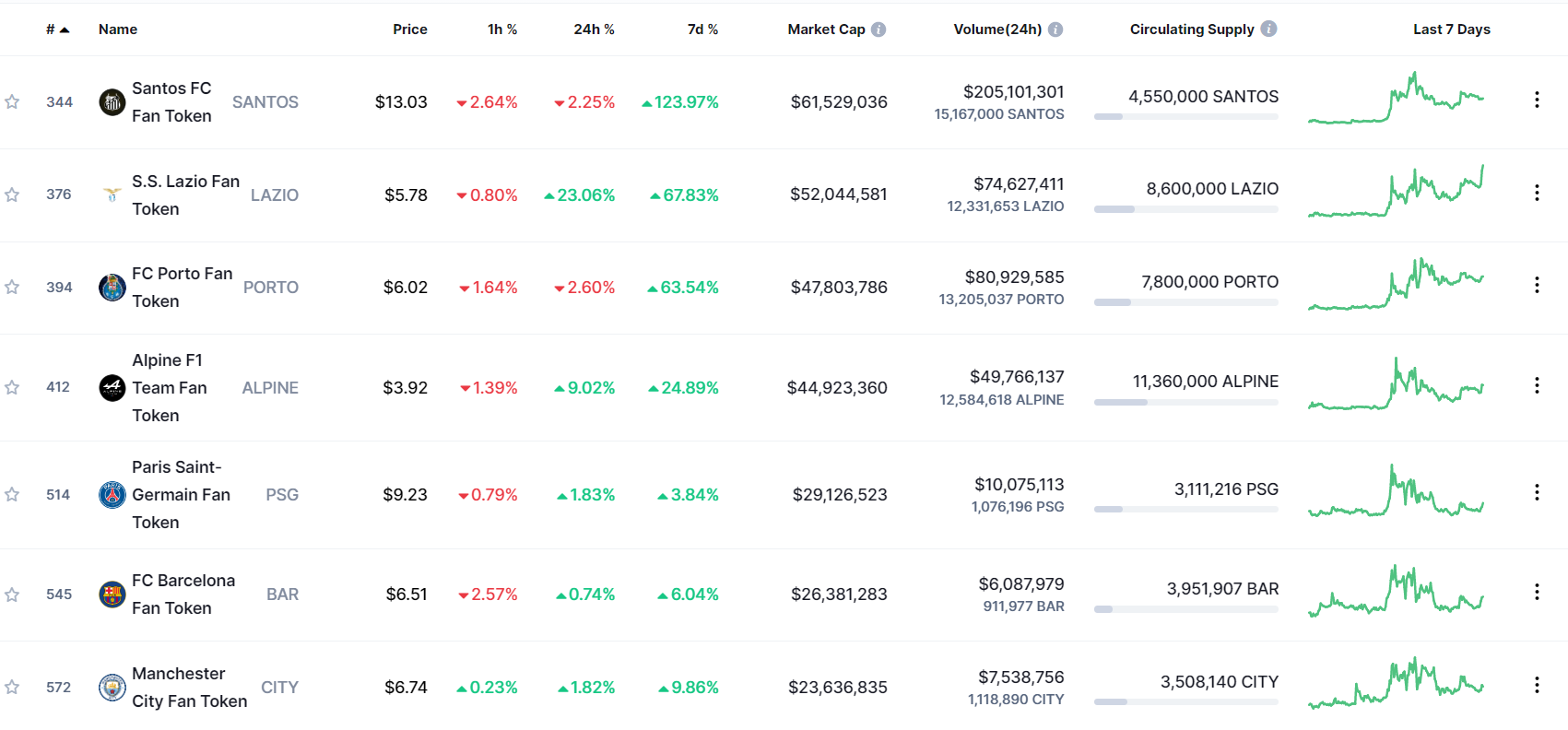Star Santos FC Fan Token as favorite
The width and height of the screenshot is (1568, 730).
pos(12,101)
